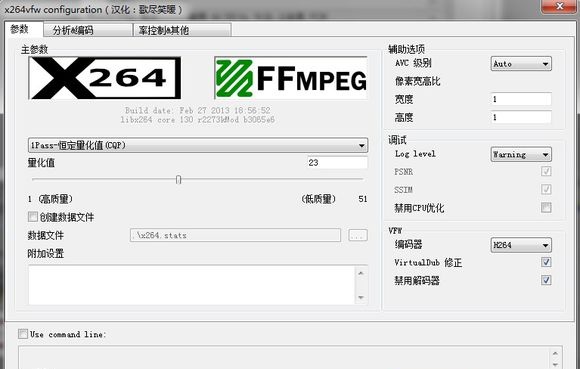
Task: Open the 分析&编码 tab
Action: click(x=88, y=30)
